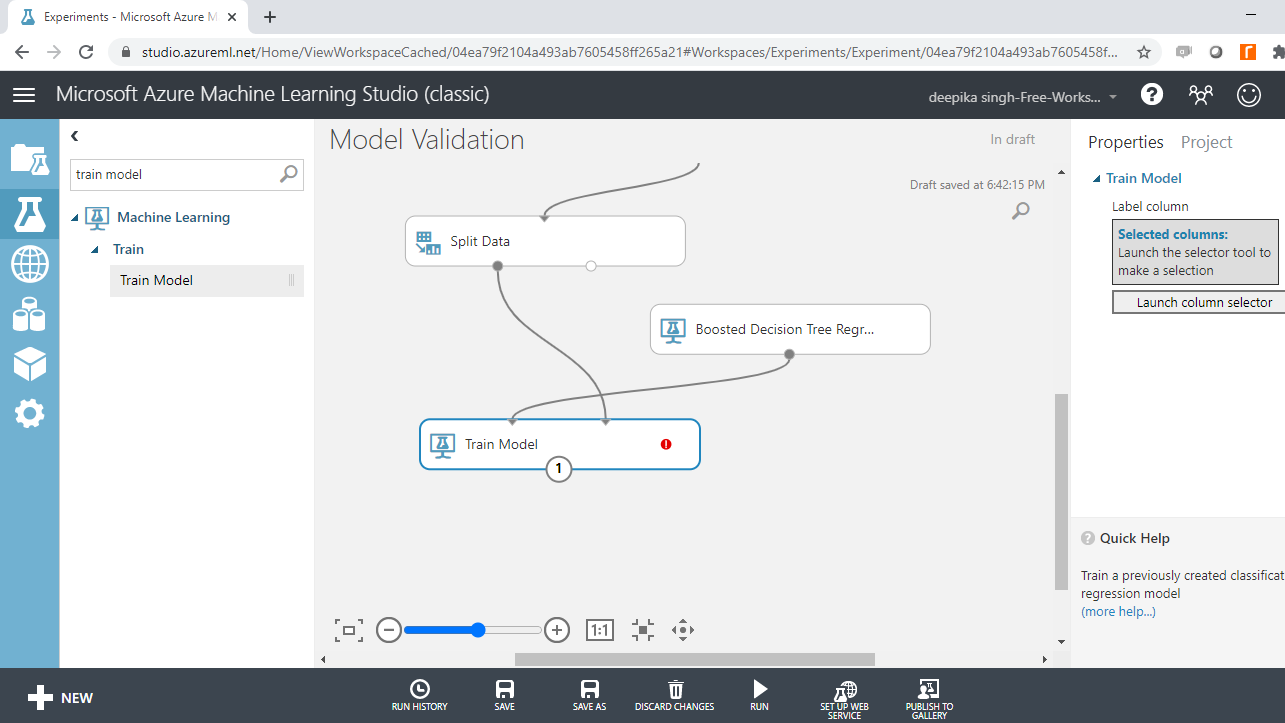Click the module search input field

[174, 174]
